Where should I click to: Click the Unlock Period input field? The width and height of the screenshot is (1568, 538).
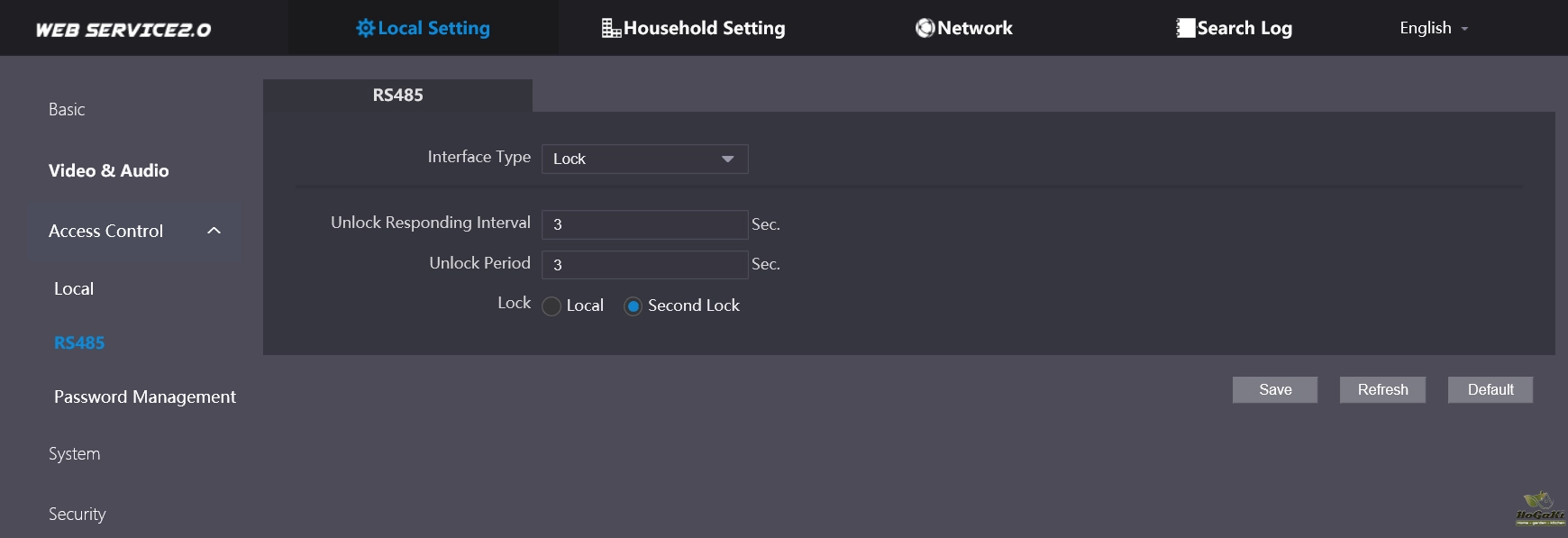click(644, 264)
